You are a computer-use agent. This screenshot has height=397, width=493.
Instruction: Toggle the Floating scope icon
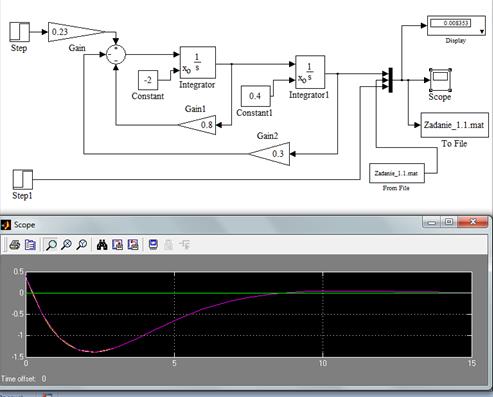point(153,245)
